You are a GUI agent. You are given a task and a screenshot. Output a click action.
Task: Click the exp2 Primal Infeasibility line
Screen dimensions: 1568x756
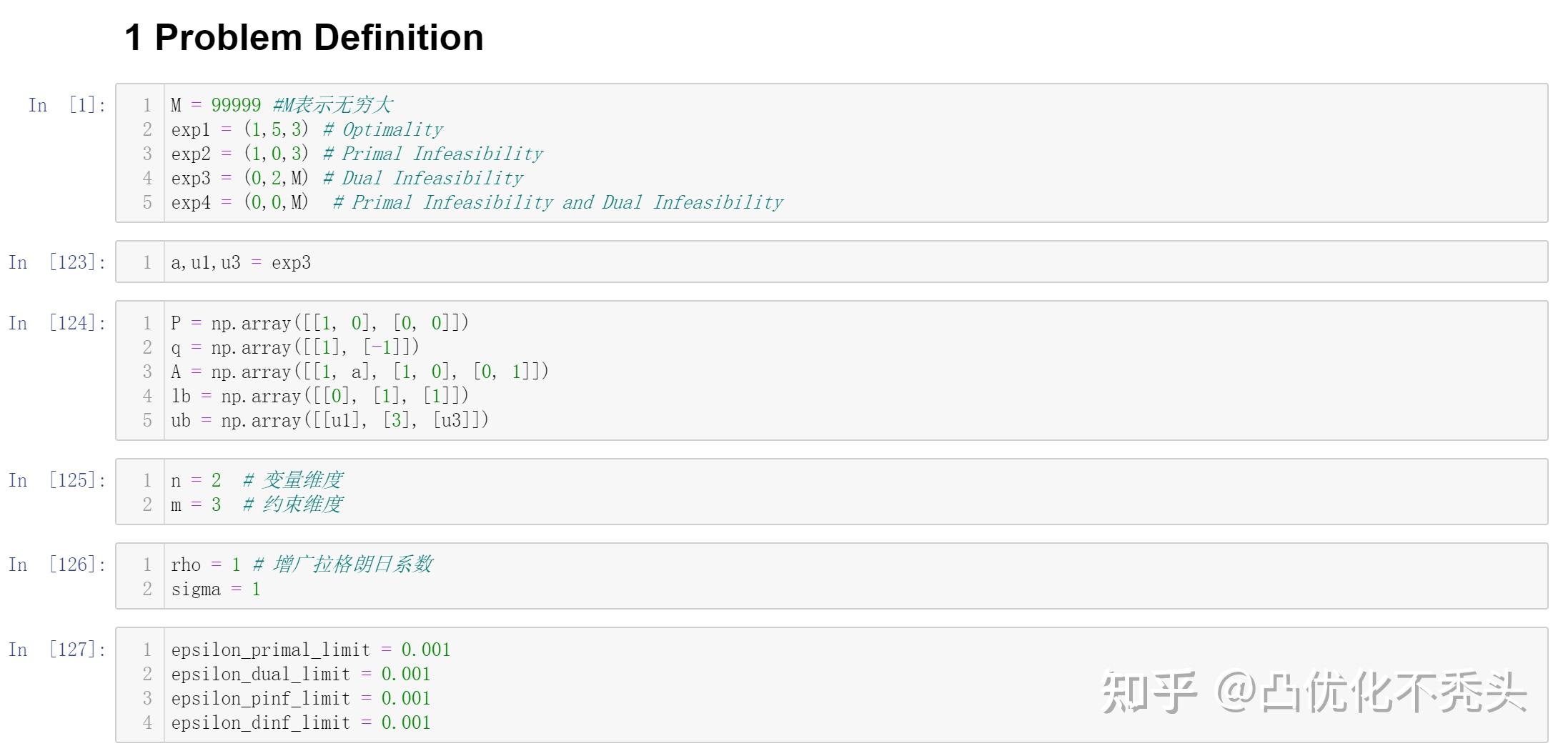(357, 154)
